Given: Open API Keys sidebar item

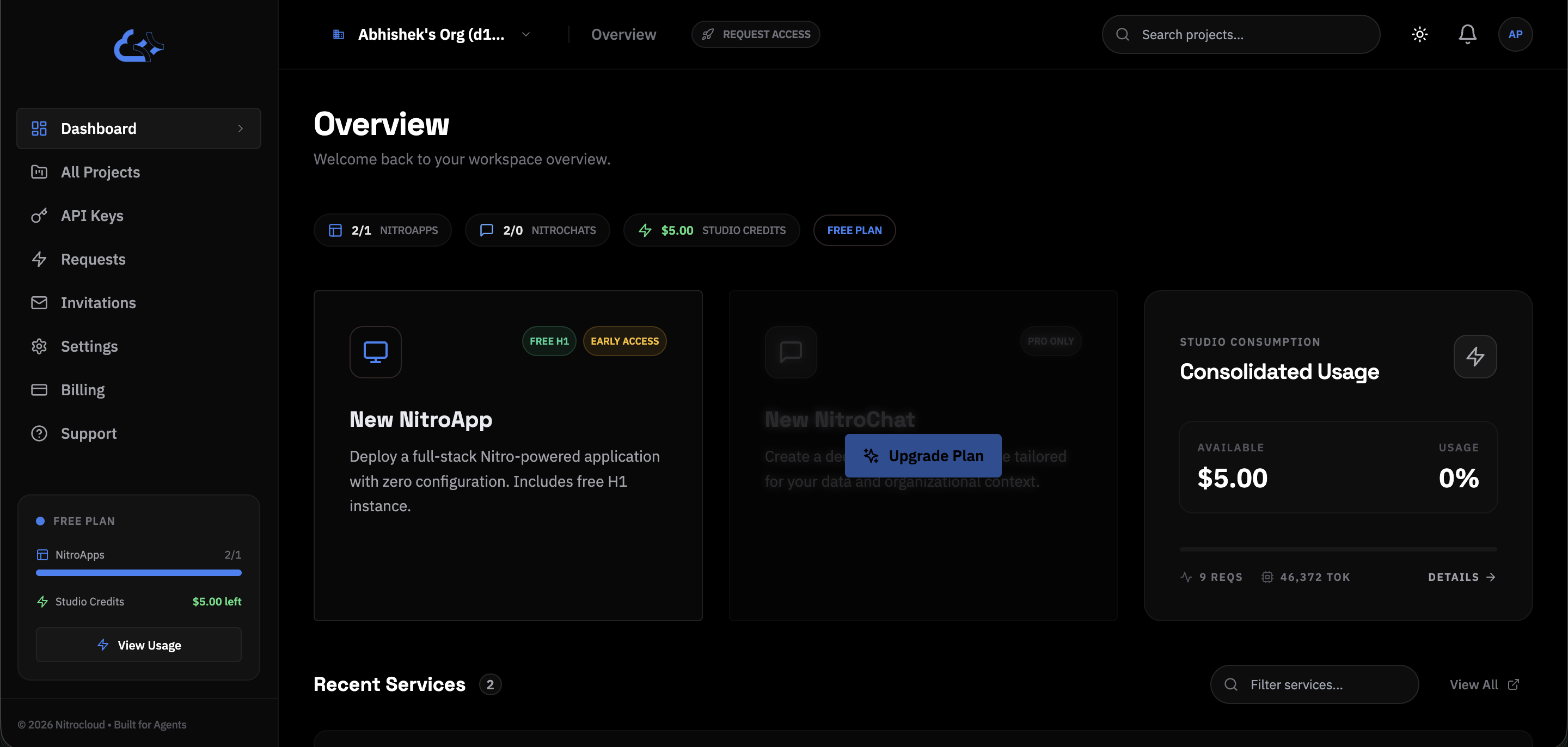Looking at the screenshot, I should [92, 216].
